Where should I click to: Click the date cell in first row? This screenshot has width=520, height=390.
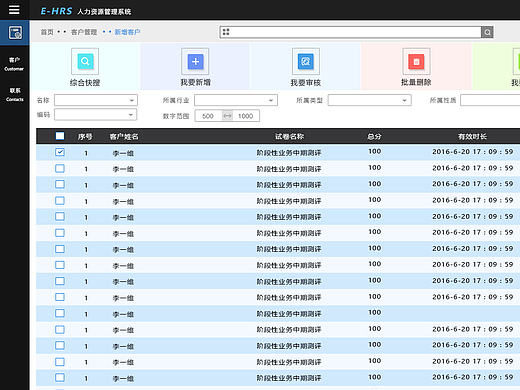coord(473,152)
